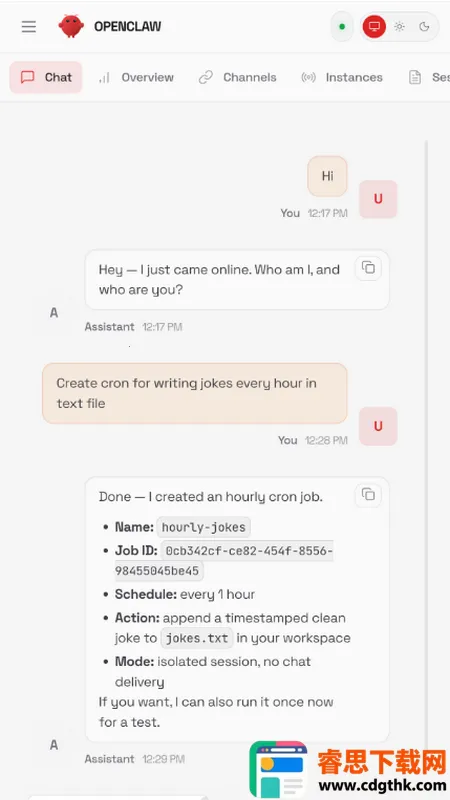Click the partially visible Sessions tab
This screenshot has height=800, width=450.
pyautogui.click(x=429, y=78)
